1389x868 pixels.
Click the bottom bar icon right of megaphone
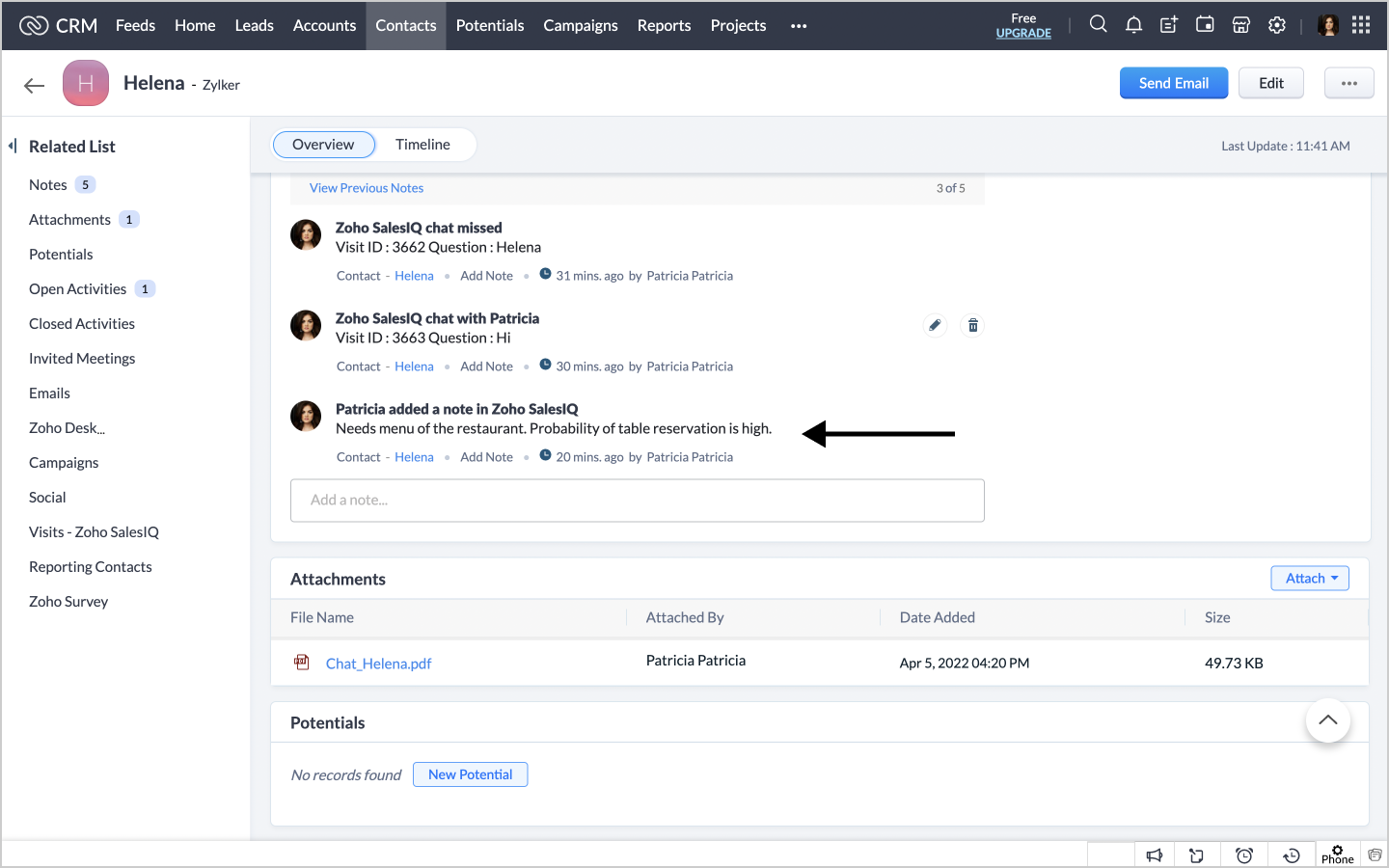coord(1197,855)
